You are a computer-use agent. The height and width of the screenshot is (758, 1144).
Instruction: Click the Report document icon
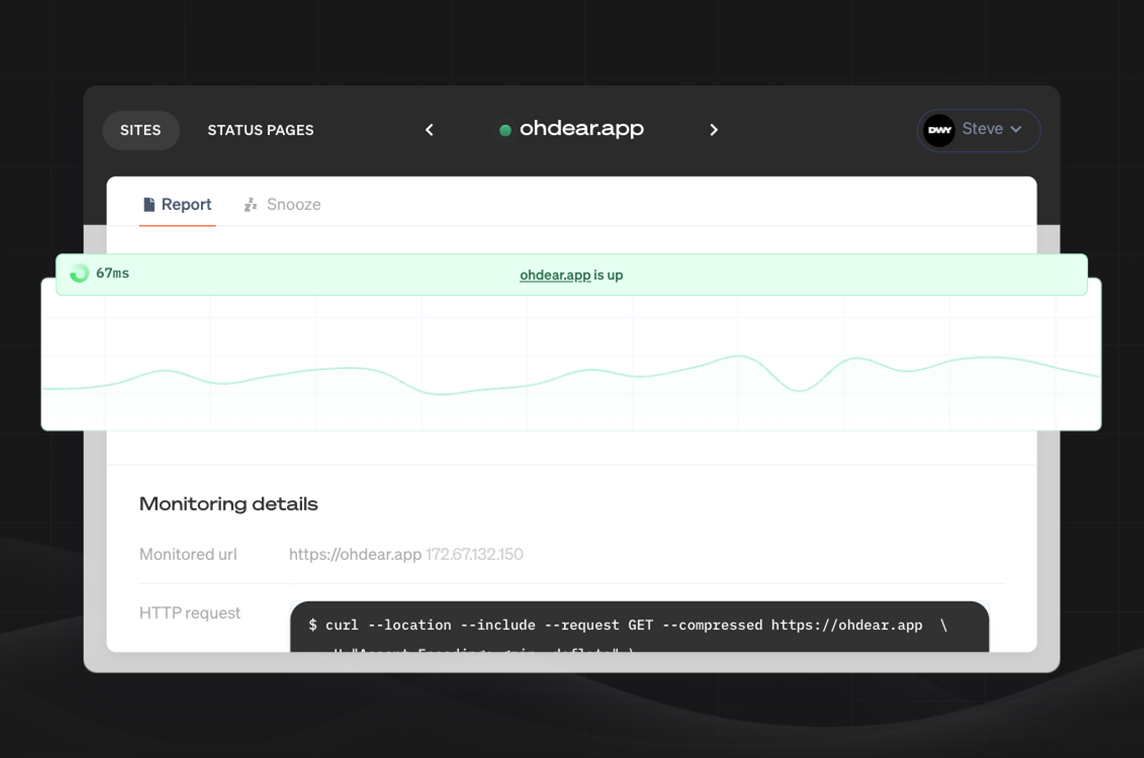(x=149, y=204)
